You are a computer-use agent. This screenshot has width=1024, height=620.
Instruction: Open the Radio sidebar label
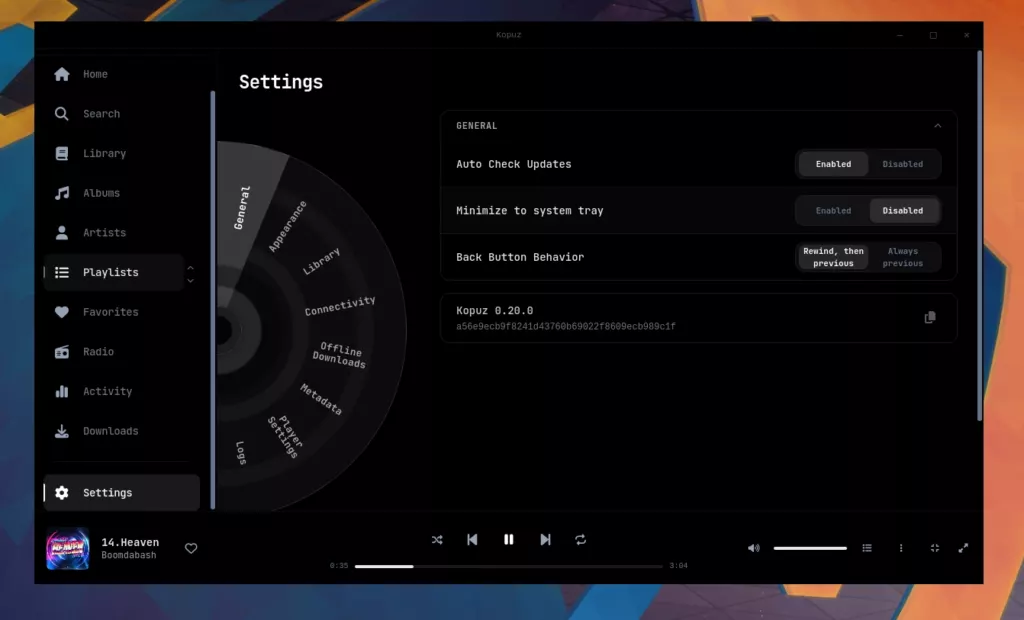(98, 352)
